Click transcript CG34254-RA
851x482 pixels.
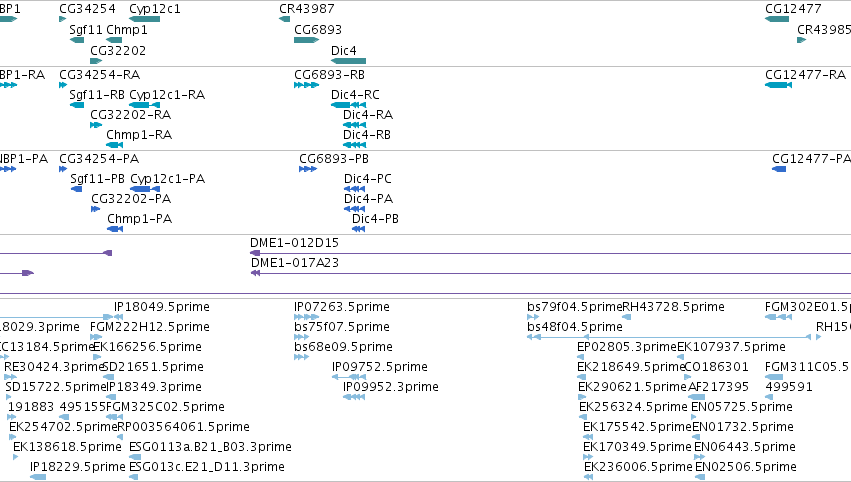tap(99, 74)
